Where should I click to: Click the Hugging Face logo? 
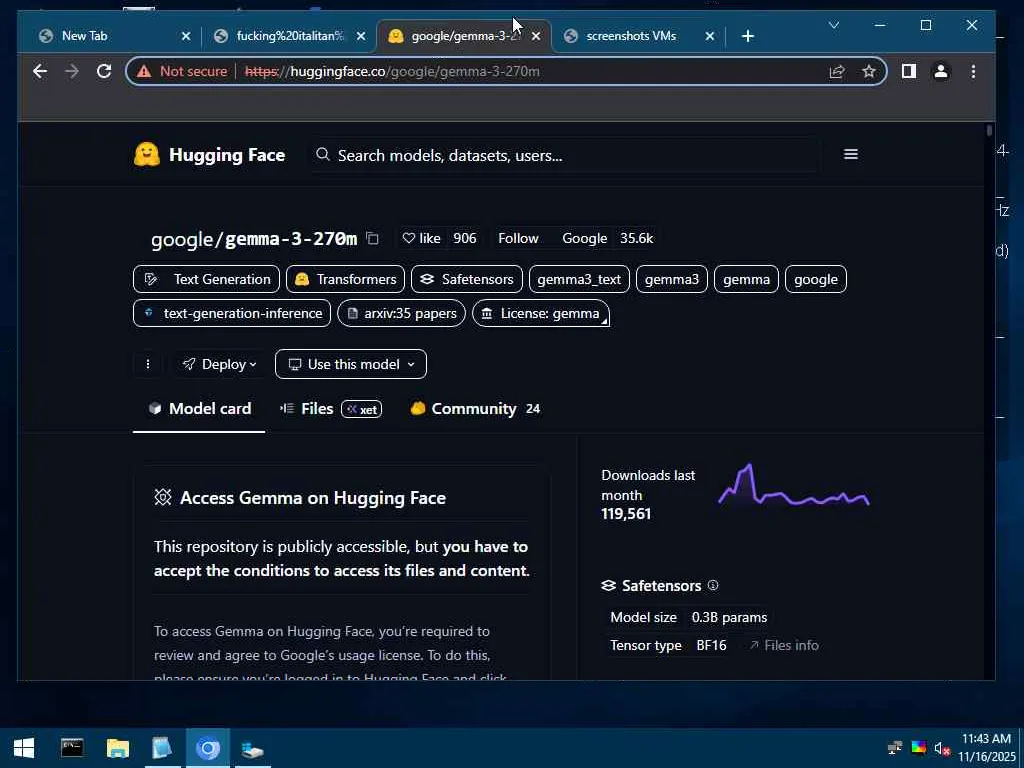(x=210, y=155)
